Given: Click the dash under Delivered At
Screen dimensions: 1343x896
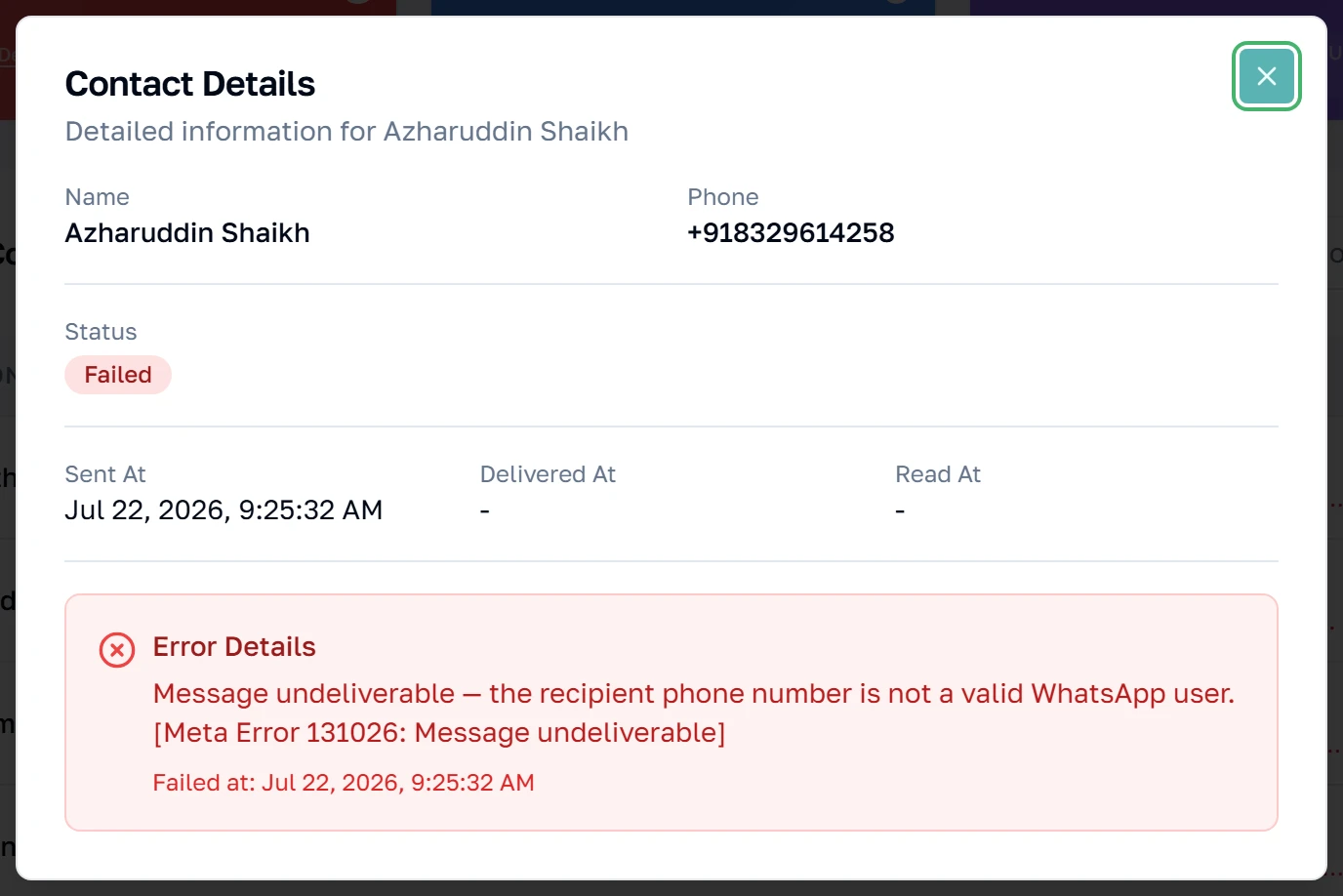Looking at the screenshot, I should (x=485, y=510).
